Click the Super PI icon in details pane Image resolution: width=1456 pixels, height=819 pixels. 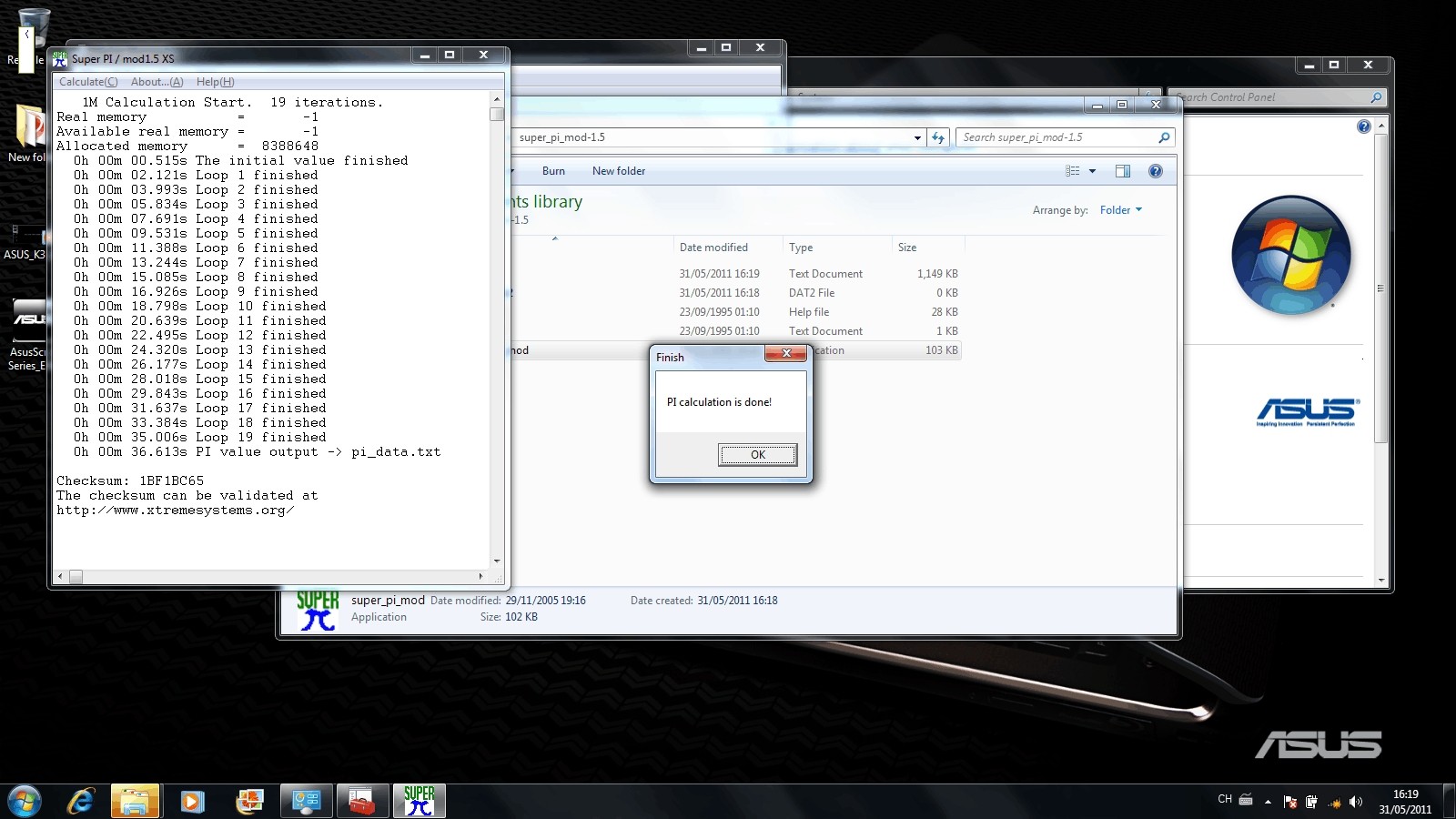click(x=318, y=610)
